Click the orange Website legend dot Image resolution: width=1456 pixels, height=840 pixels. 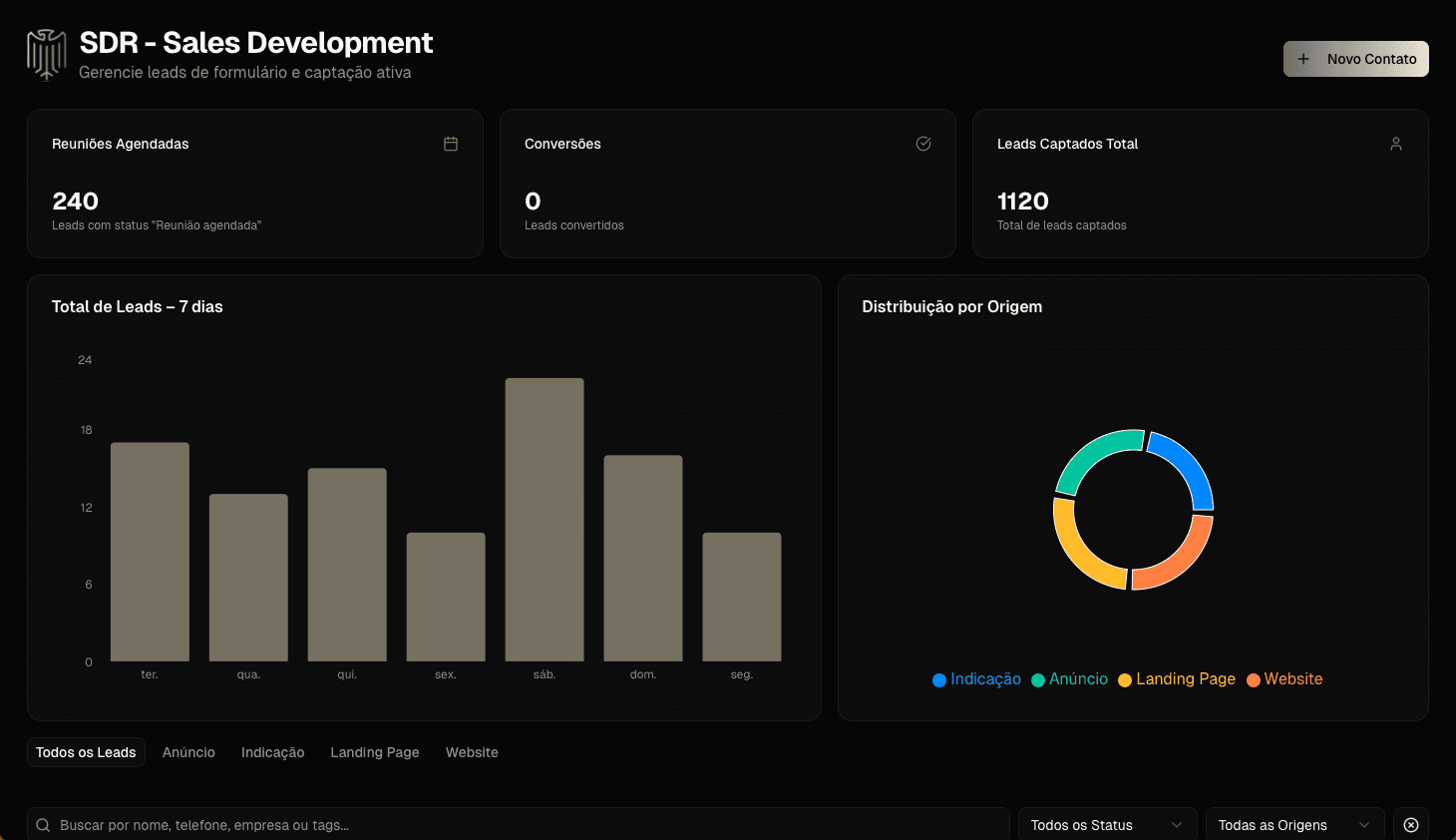click(1254, 680)
